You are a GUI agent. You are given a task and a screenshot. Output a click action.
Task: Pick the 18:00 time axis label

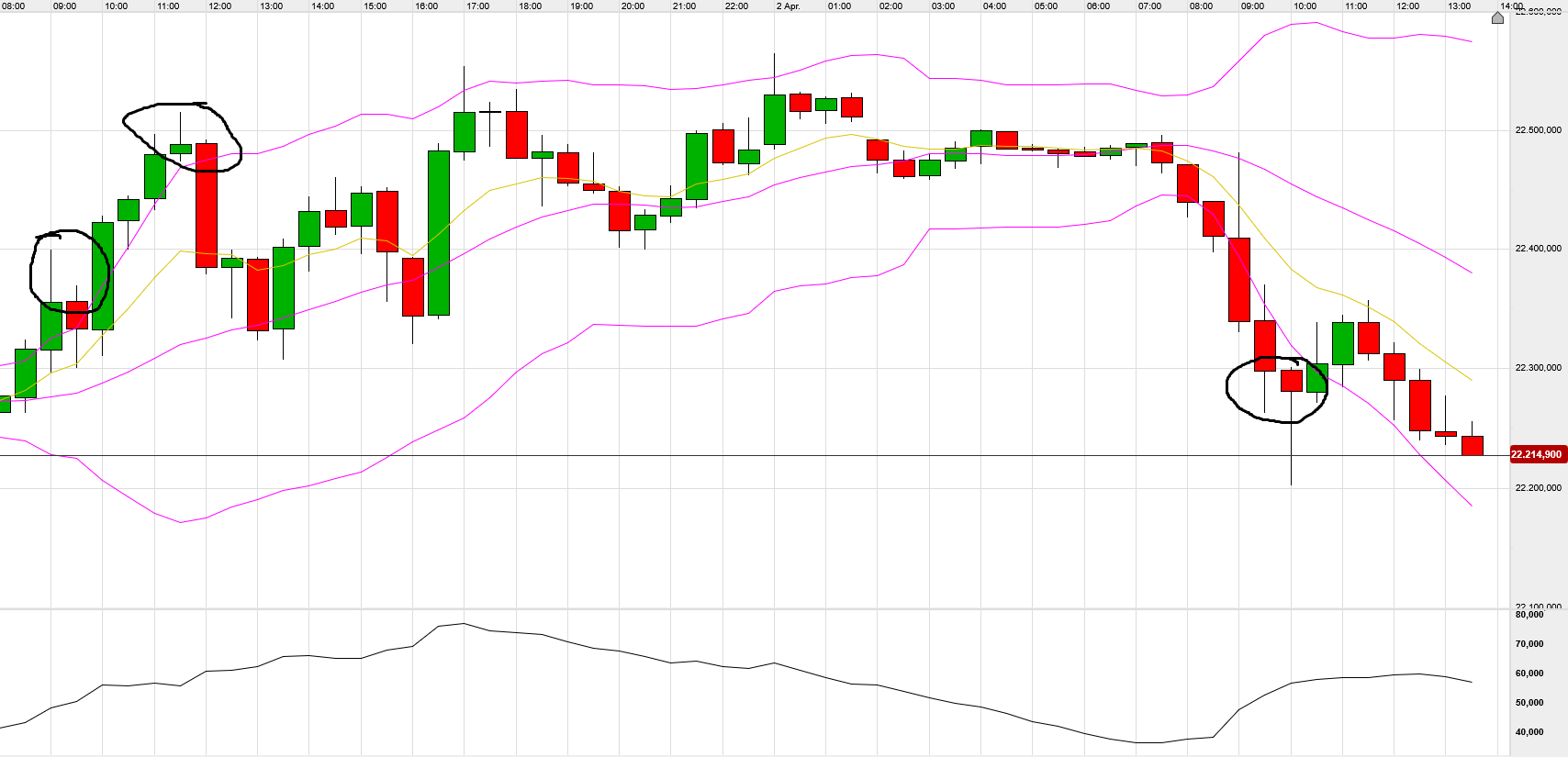tap(530, 6)
